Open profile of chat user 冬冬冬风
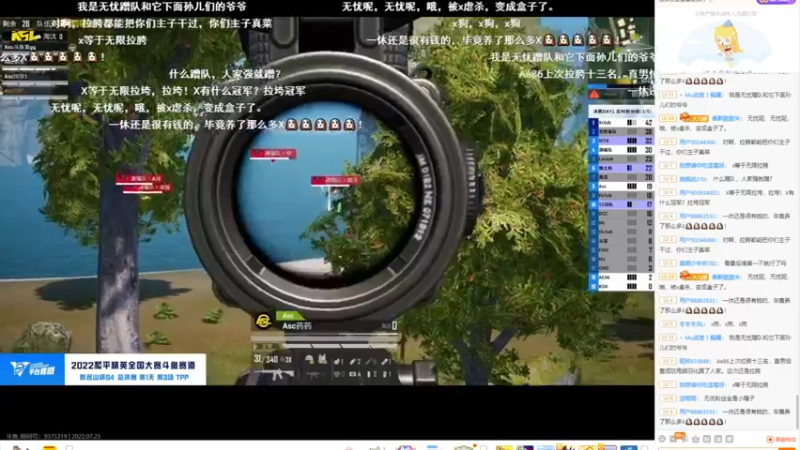The width and height of the screenshot is (800, 450). 692,324
